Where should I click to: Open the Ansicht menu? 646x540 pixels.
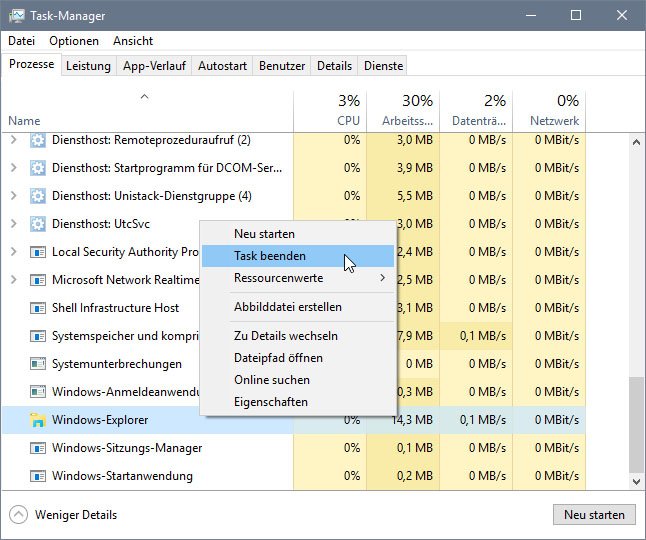[133, 41]
